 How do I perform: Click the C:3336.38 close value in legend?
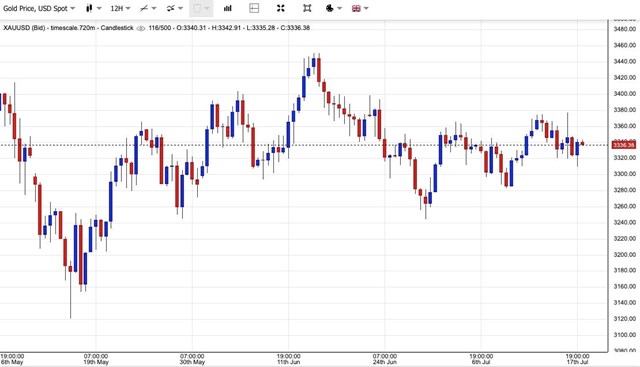pyautogui.click(x=295, y=28)
